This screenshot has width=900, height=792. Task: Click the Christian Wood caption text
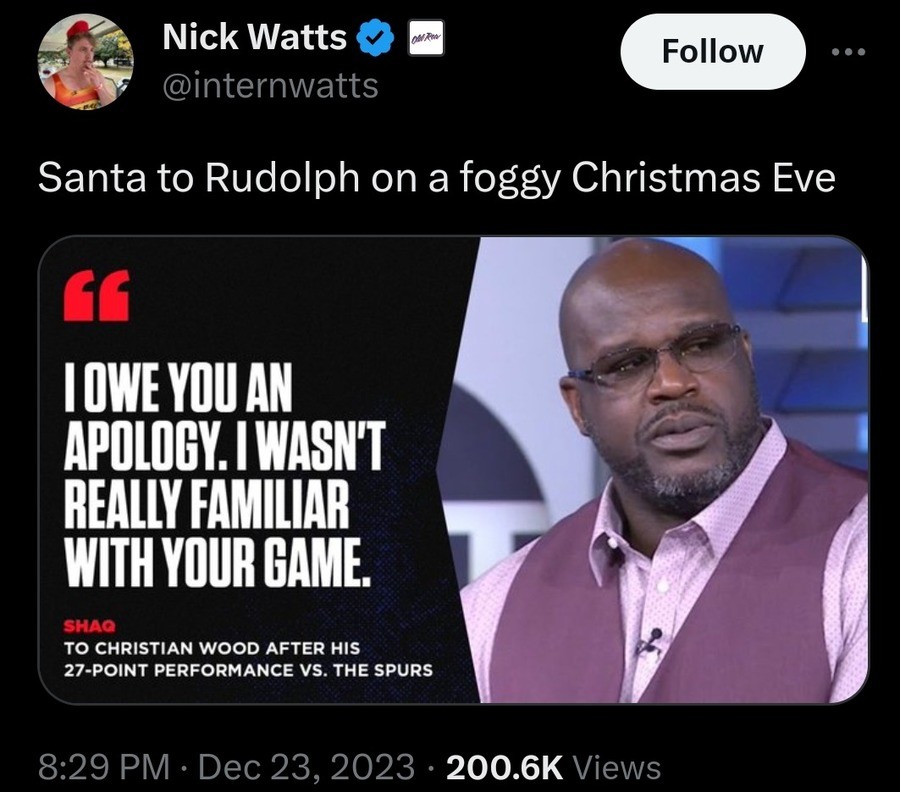(x=248, y=659)
